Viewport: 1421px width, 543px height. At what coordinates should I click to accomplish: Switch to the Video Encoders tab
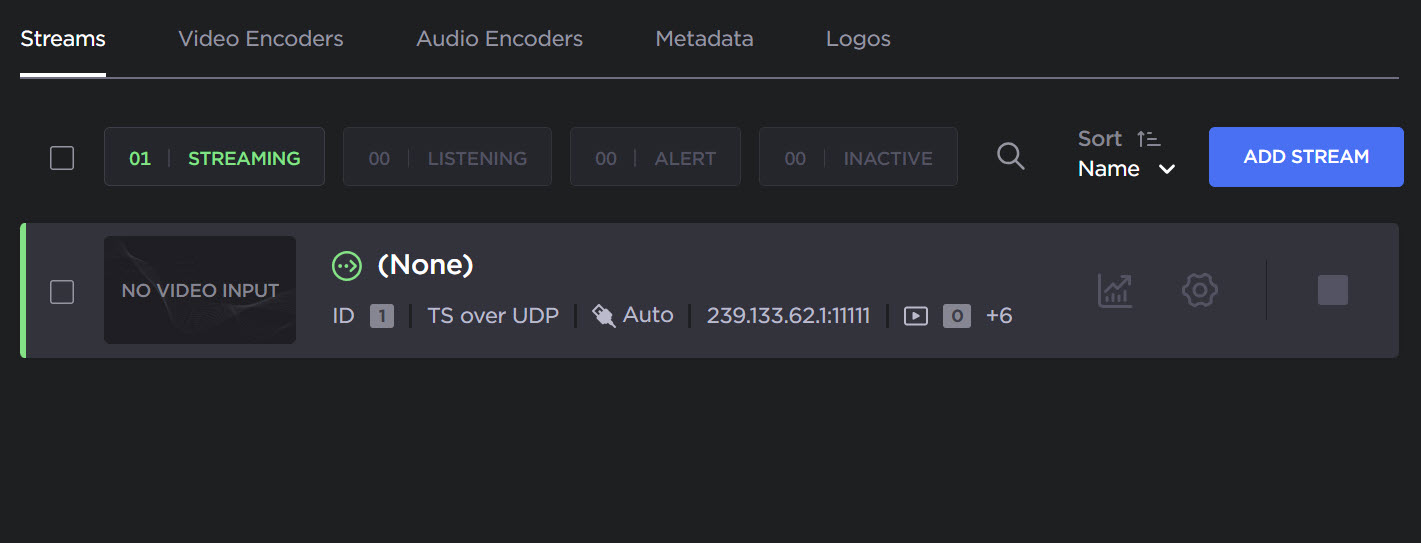pyautogui.click(x=260, y=39)
